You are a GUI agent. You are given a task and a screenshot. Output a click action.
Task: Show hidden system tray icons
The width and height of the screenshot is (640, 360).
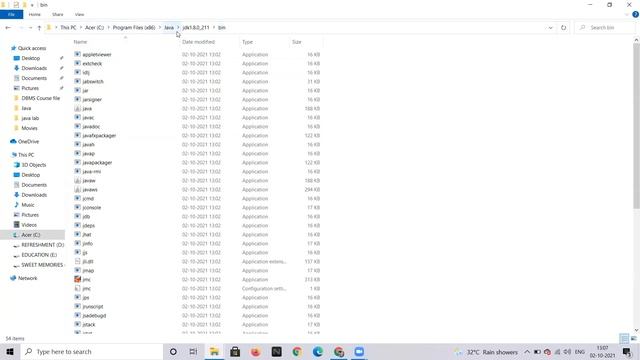click(527, 352)
